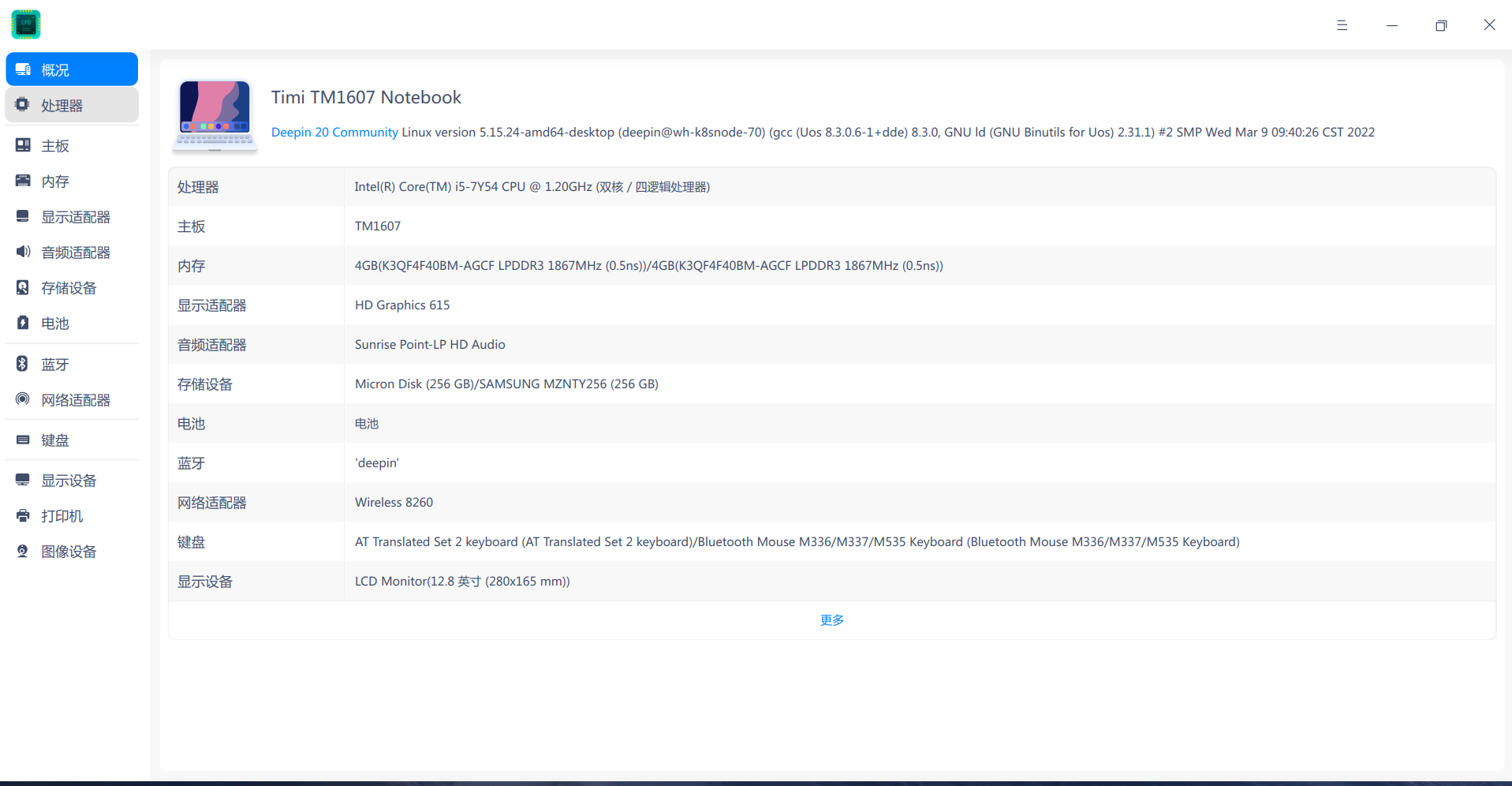Click the 显示设备 monitor icon
The width and height of the screenshot is (1512, 786).
23,480
